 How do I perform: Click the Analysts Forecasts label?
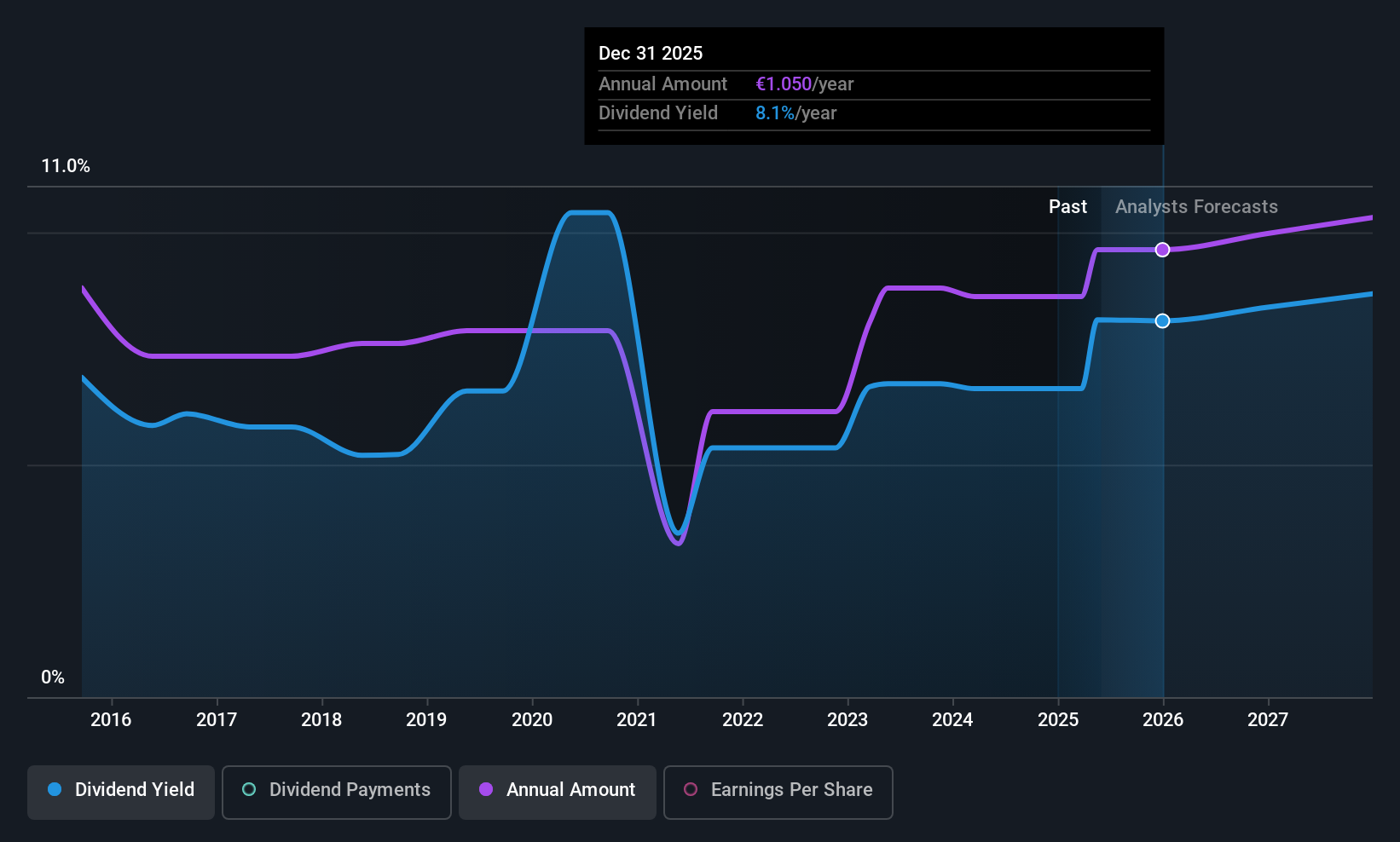pyautogui.click(x=1196, y=206)
